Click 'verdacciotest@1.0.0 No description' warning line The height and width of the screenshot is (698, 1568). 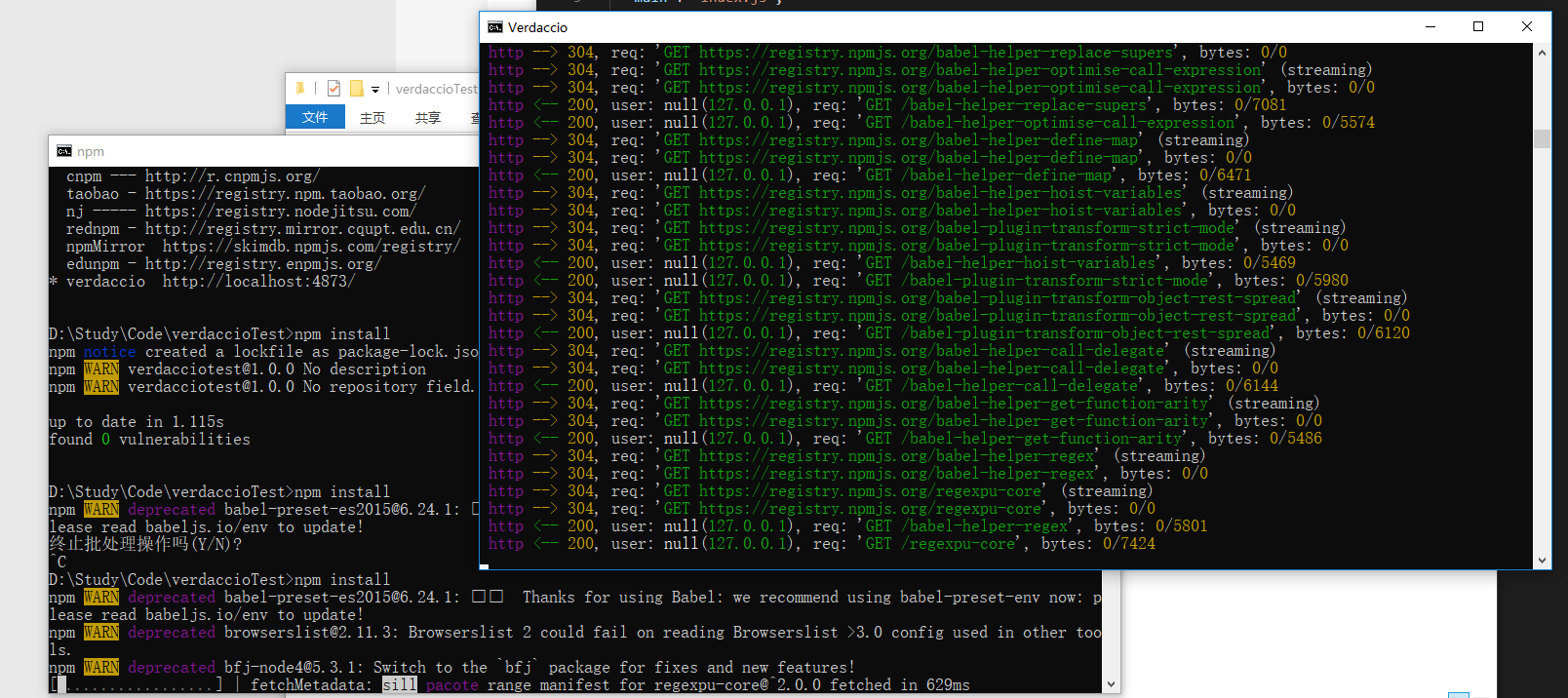tap(237, 368)
